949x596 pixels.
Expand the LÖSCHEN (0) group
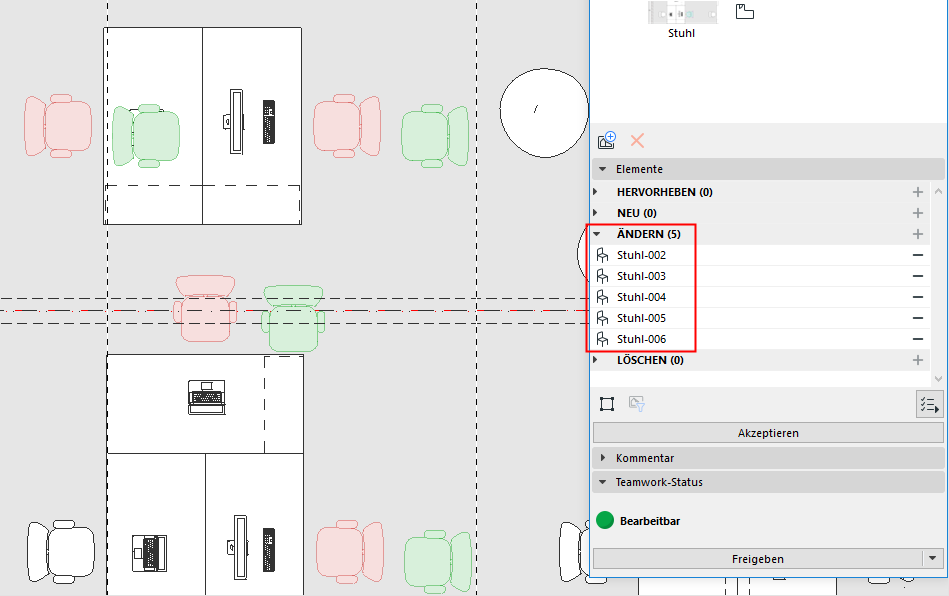596,360
